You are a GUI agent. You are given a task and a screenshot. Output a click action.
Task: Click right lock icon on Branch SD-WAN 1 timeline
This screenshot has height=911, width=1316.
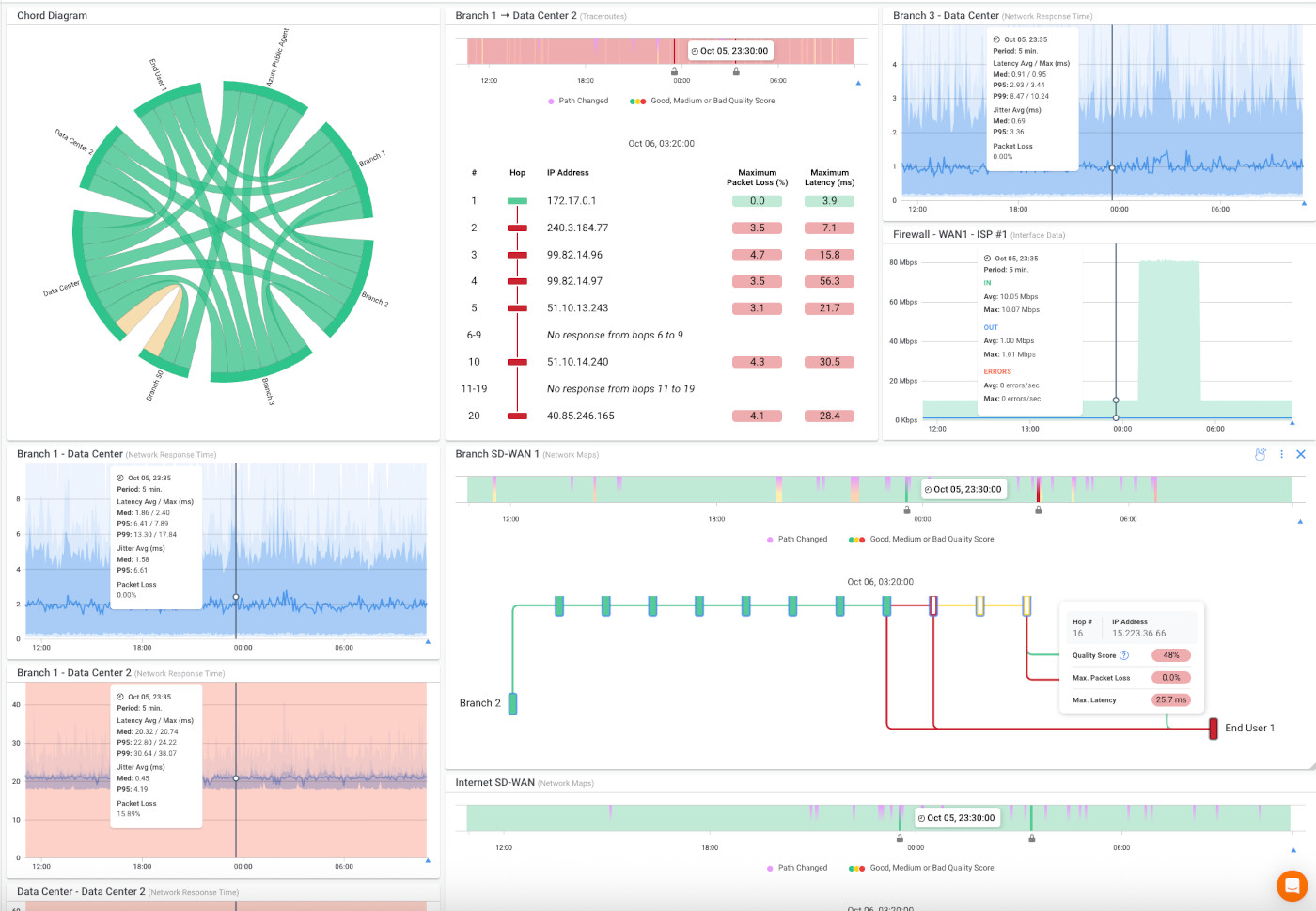pos(1038,510)
